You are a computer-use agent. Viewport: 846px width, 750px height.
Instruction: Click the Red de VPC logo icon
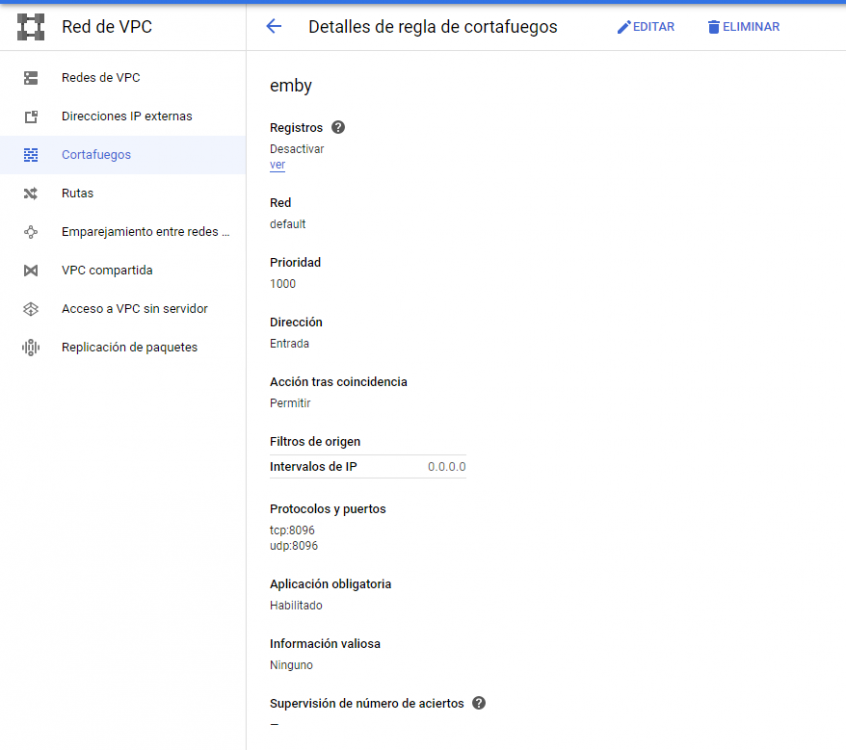31,26
